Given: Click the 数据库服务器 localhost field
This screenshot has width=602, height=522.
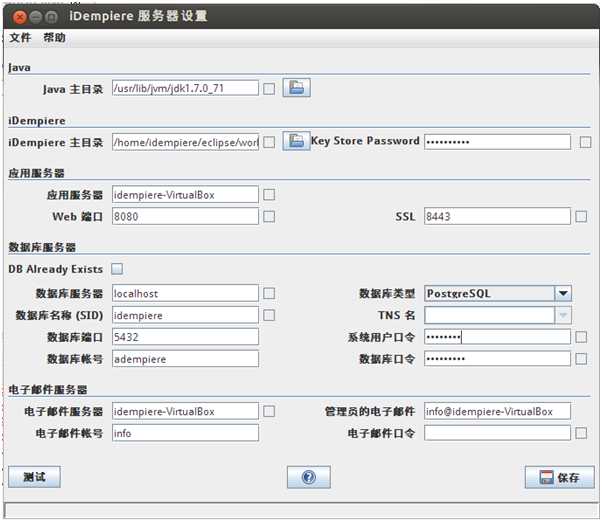Looking at the screenshot, I should coord(185,294).
